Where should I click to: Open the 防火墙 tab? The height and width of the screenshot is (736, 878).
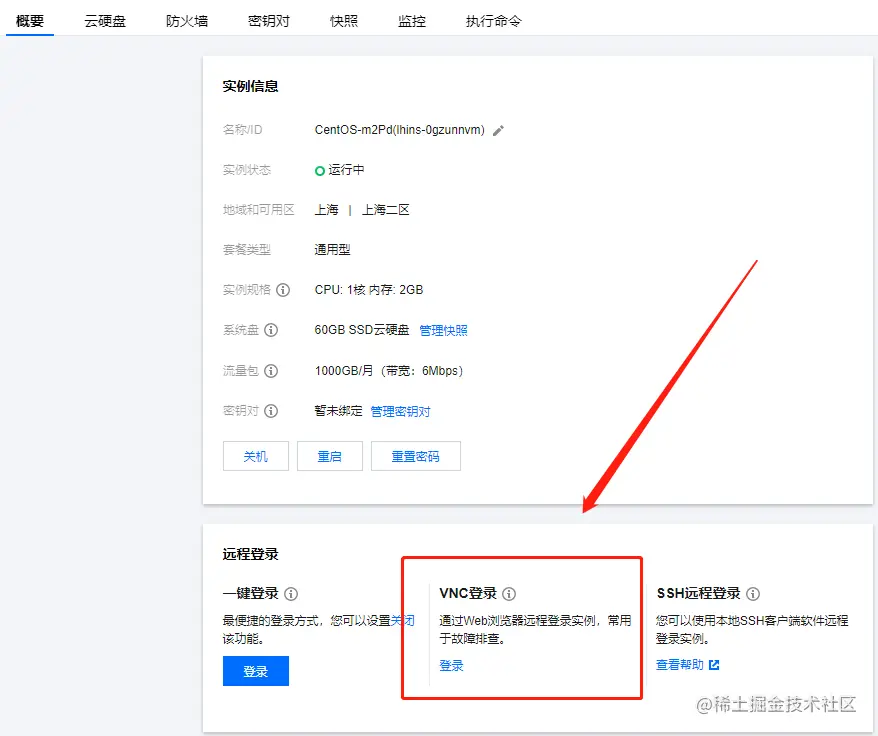pyautogui.click(x=187, y=21)
